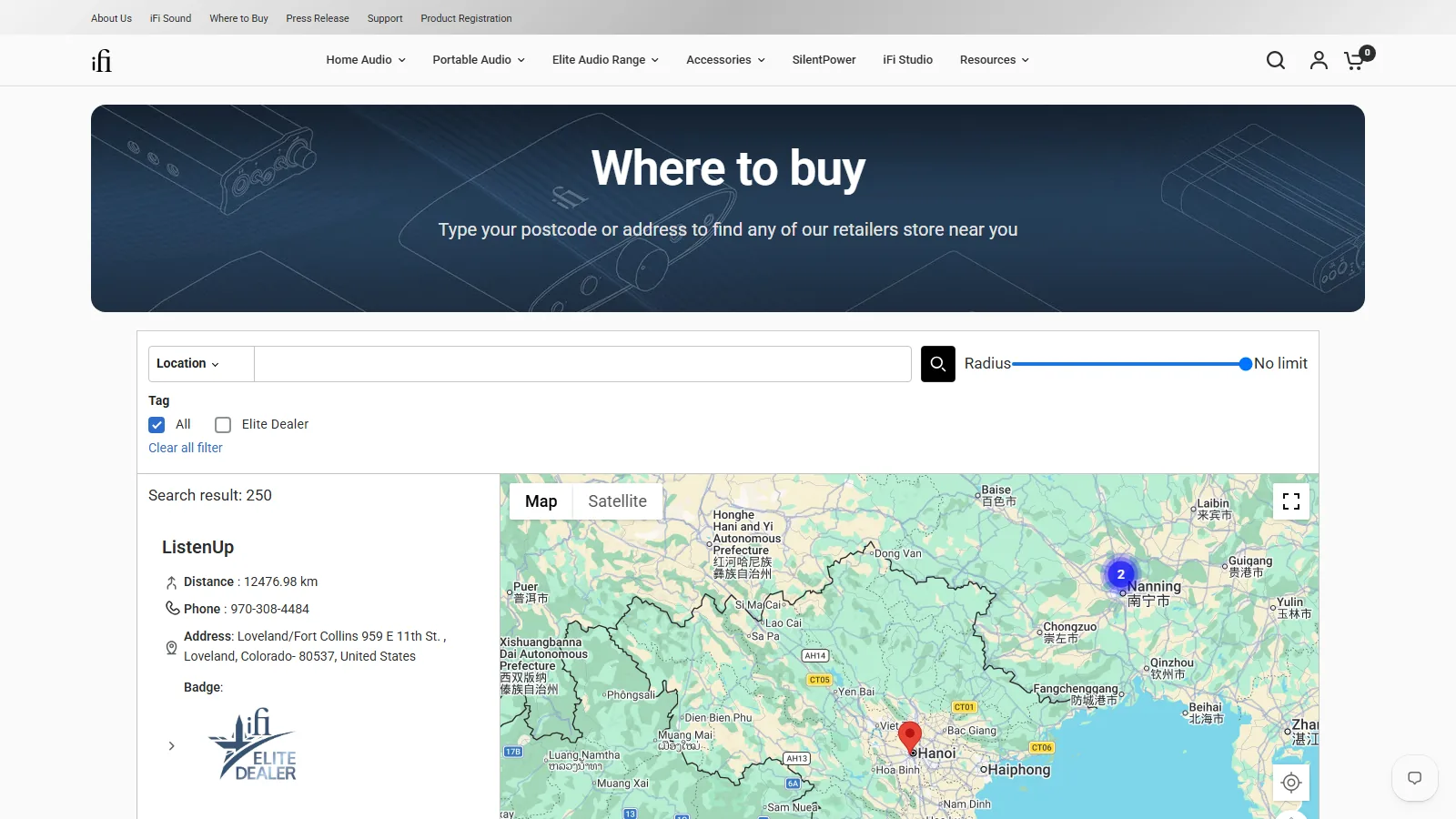
Task: Click the map my-location target icon
Action: point(1291,783)
